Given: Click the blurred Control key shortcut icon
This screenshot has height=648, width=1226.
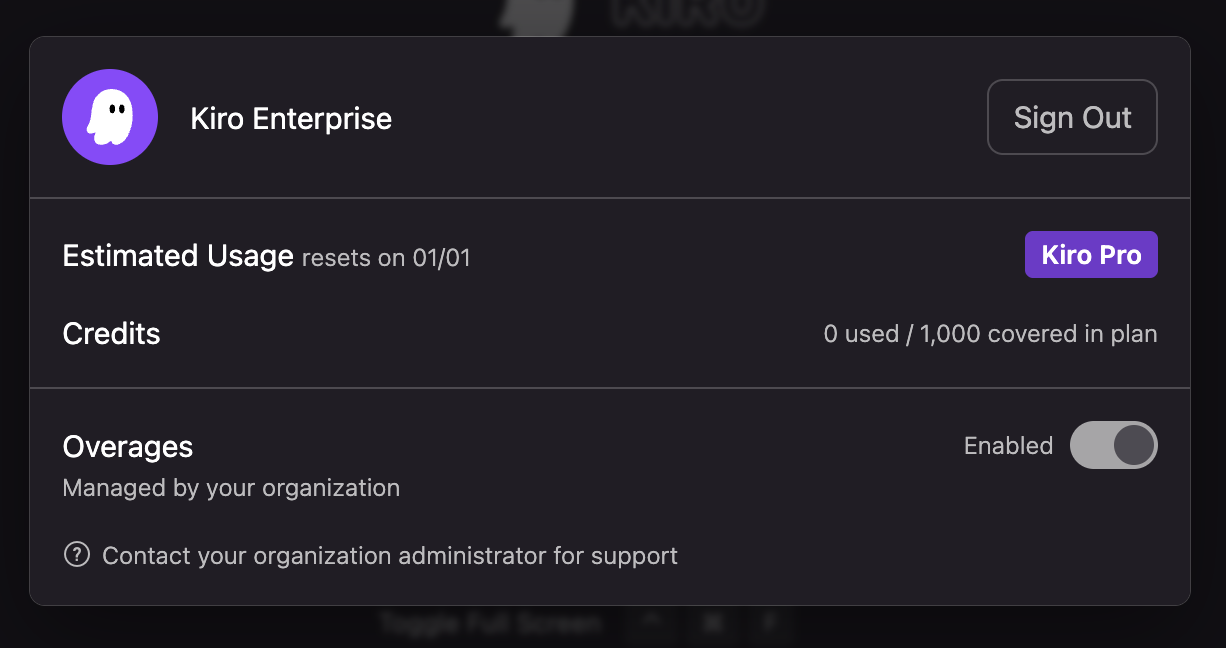Looking at the screenshot, I should (652, 624).
